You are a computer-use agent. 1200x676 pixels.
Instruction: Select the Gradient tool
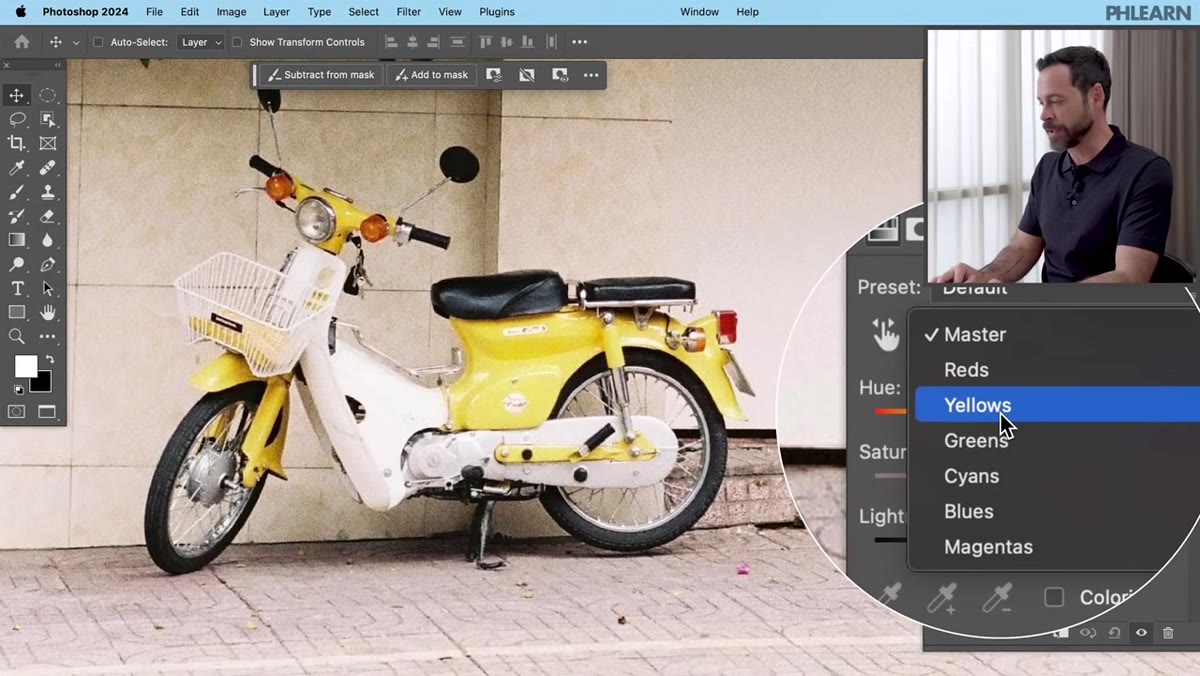click(x=17, y=240)
